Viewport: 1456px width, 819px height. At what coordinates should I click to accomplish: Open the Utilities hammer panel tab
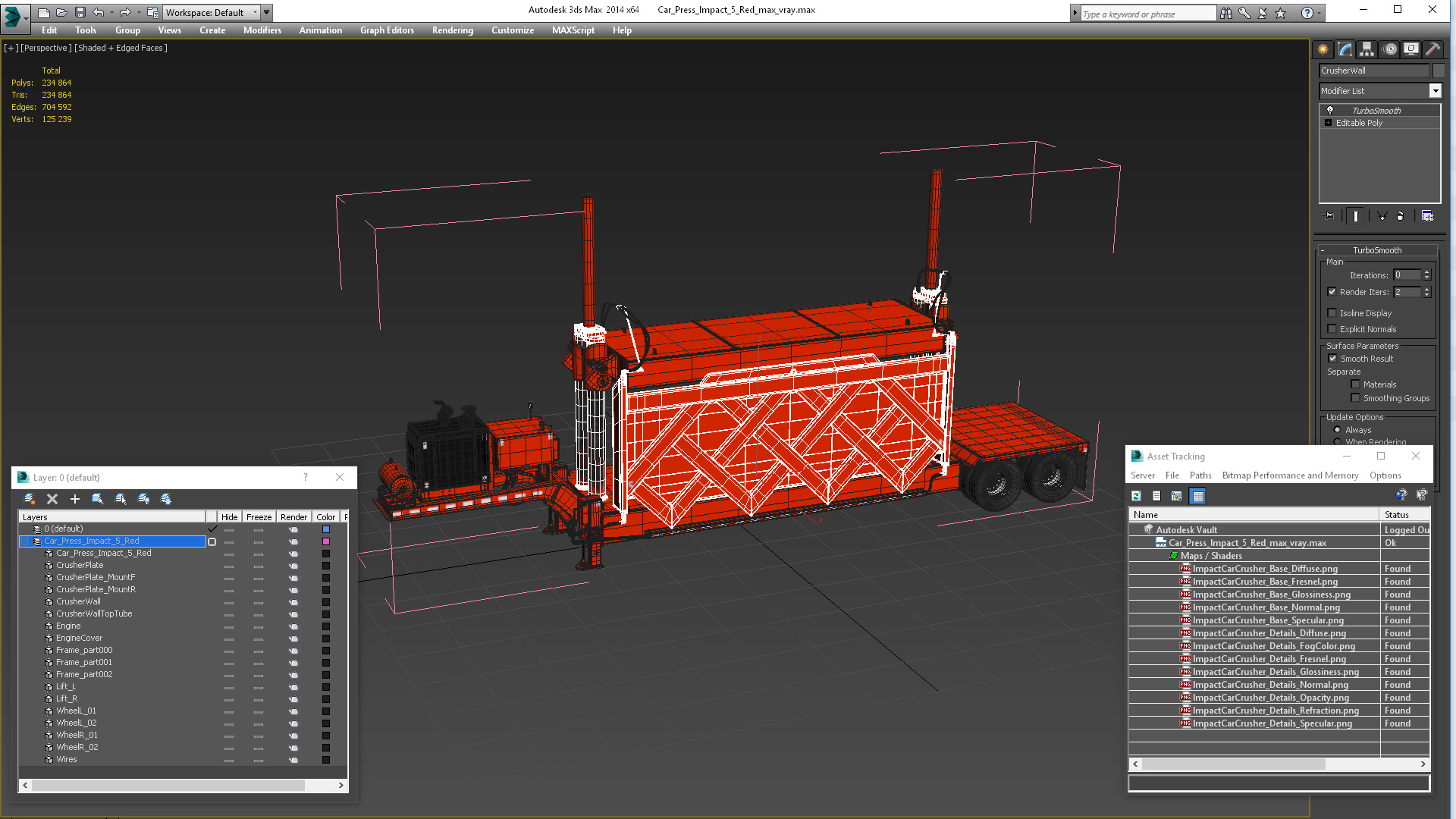1432,49
